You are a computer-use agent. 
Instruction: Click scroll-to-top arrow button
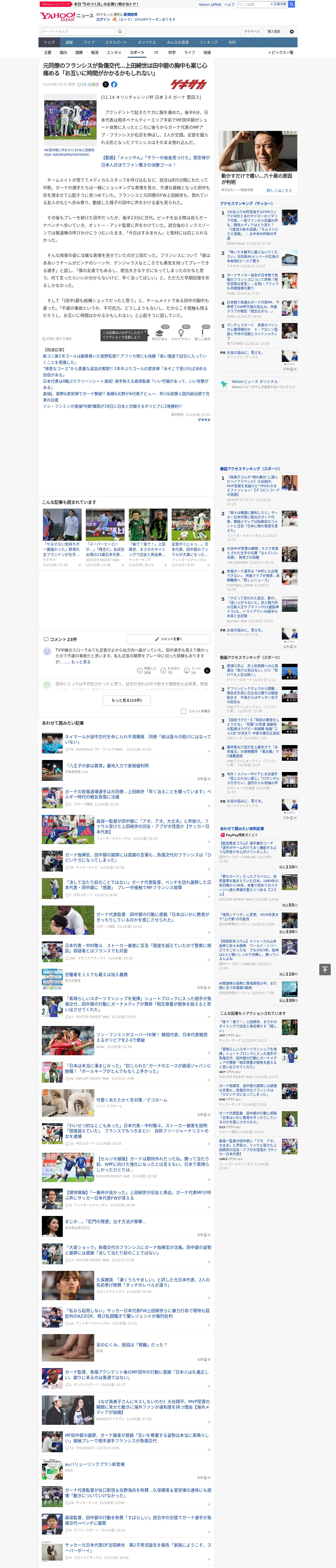click(325, 970)
